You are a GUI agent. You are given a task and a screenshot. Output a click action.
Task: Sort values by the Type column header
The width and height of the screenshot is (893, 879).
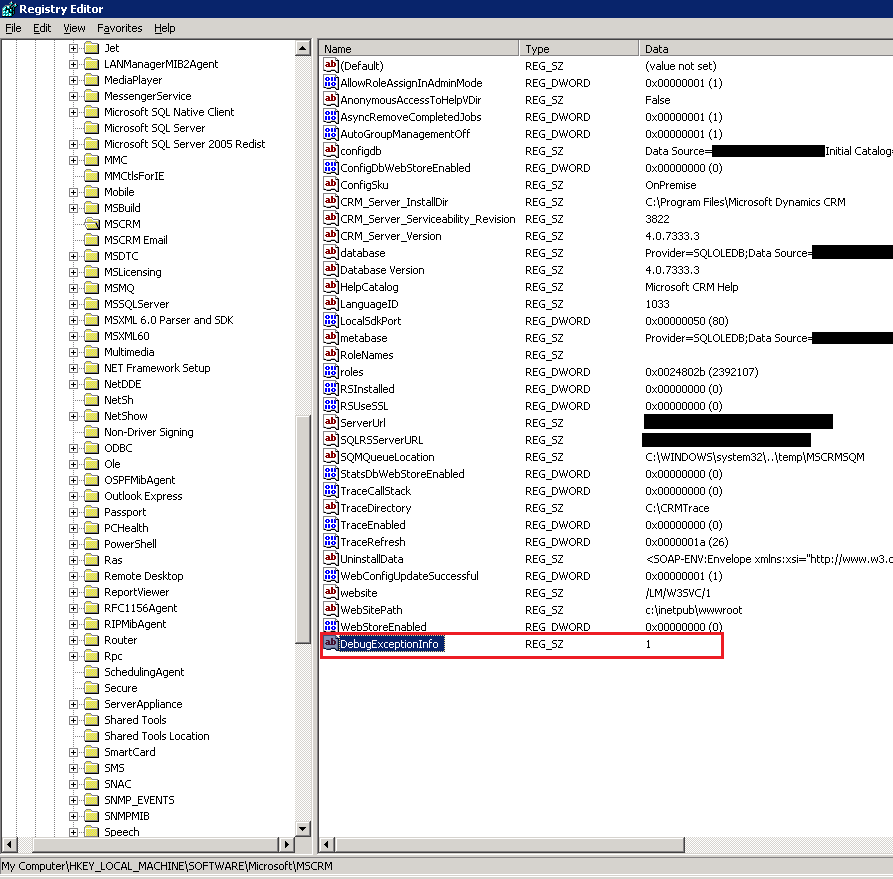click(x=579, y=48)
